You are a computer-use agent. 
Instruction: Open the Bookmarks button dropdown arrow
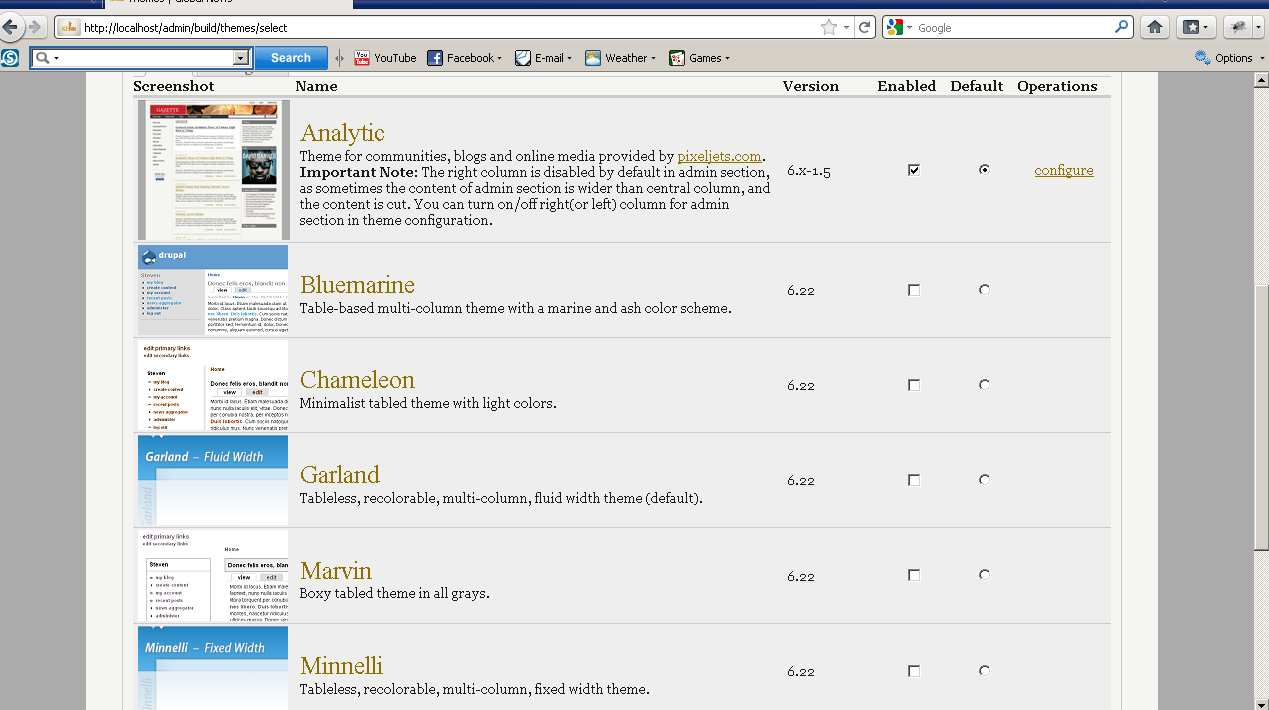coord(1207,28)
